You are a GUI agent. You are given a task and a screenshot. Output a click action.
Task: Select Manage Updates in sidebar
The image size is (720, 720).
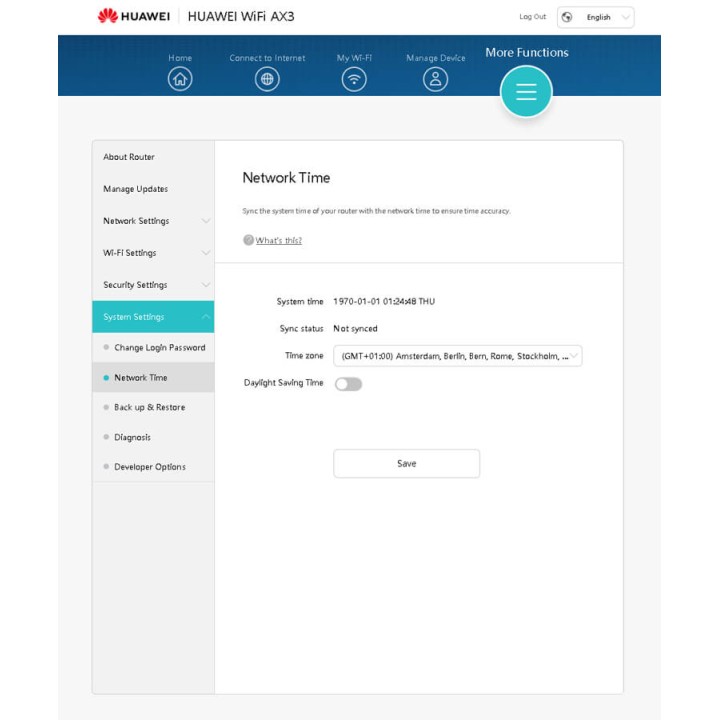153,189
